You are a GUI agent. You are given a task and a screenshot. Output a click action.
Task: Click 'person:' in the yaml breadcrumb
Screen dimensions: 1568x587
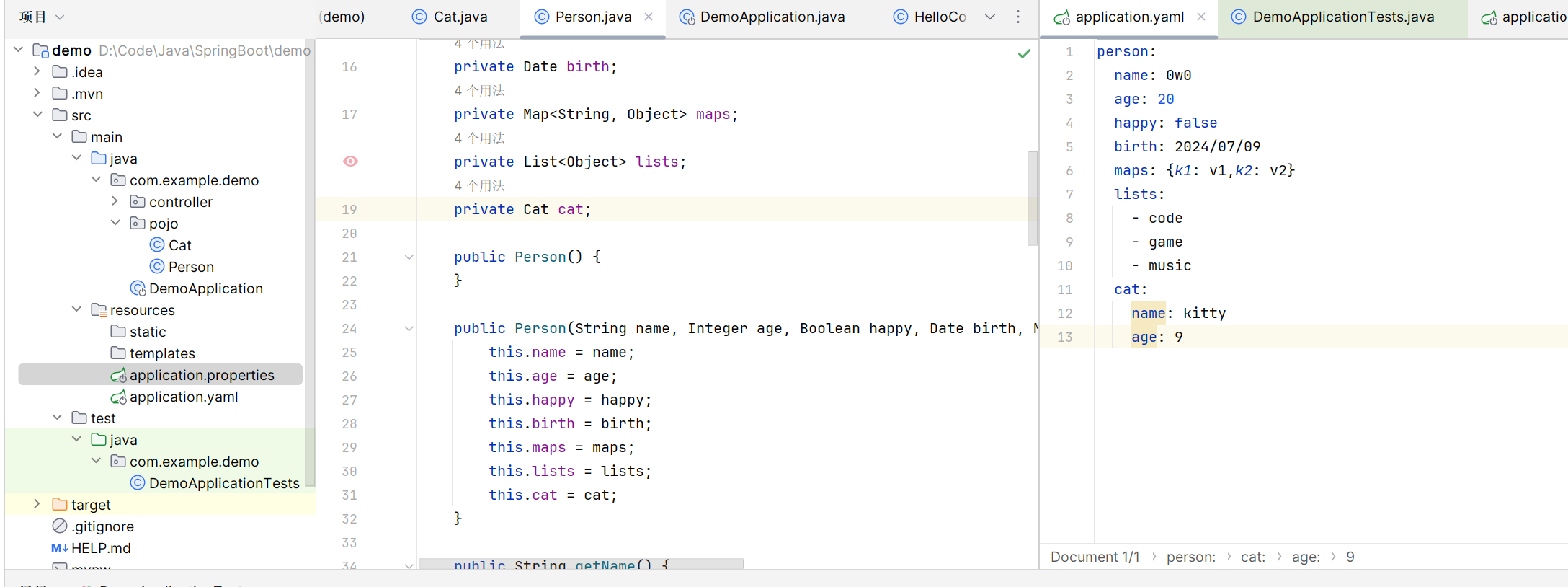[x=1190, y=557]
